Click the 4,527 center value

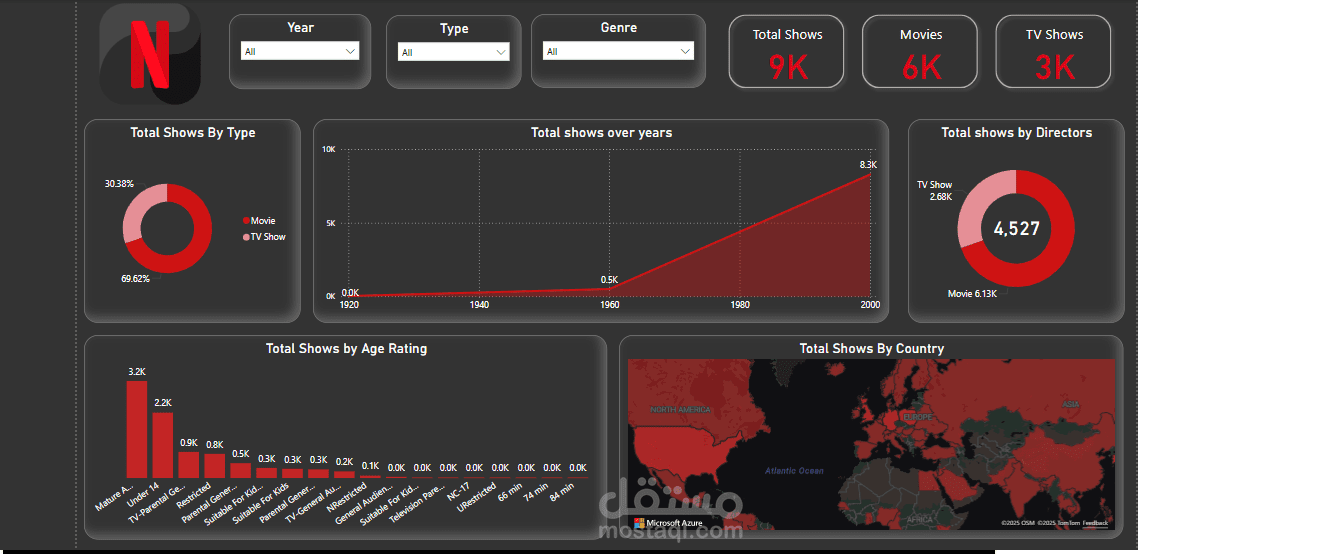(x=1016, y=229)
